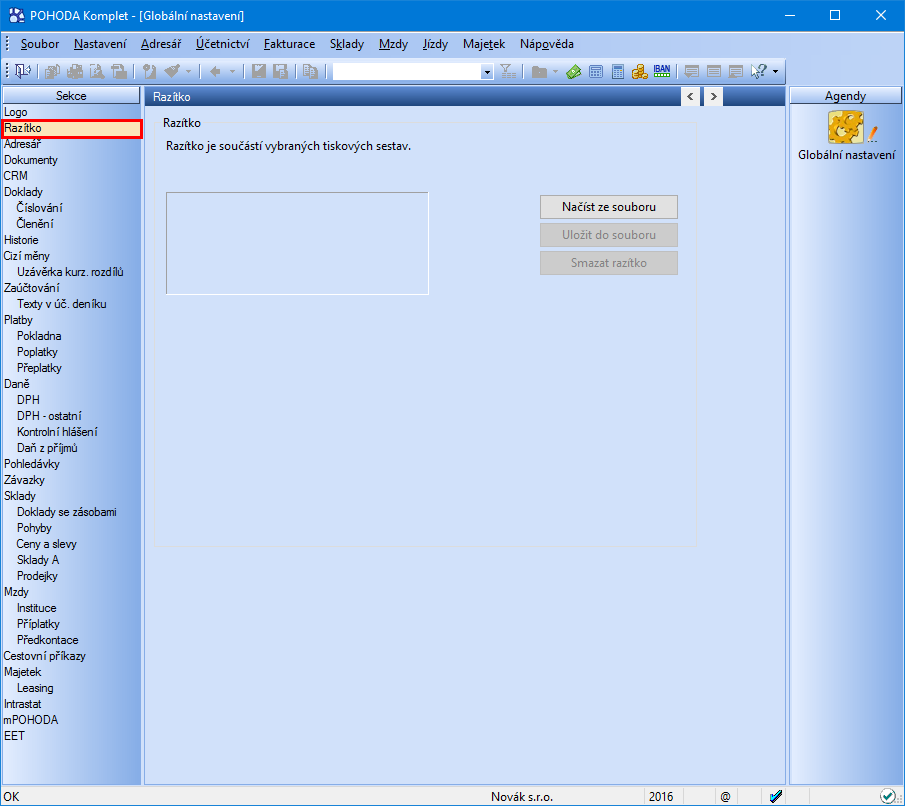Click Načíst ze souboru button
This screenshot has width=905, height=806.
[x=609, y=207]
